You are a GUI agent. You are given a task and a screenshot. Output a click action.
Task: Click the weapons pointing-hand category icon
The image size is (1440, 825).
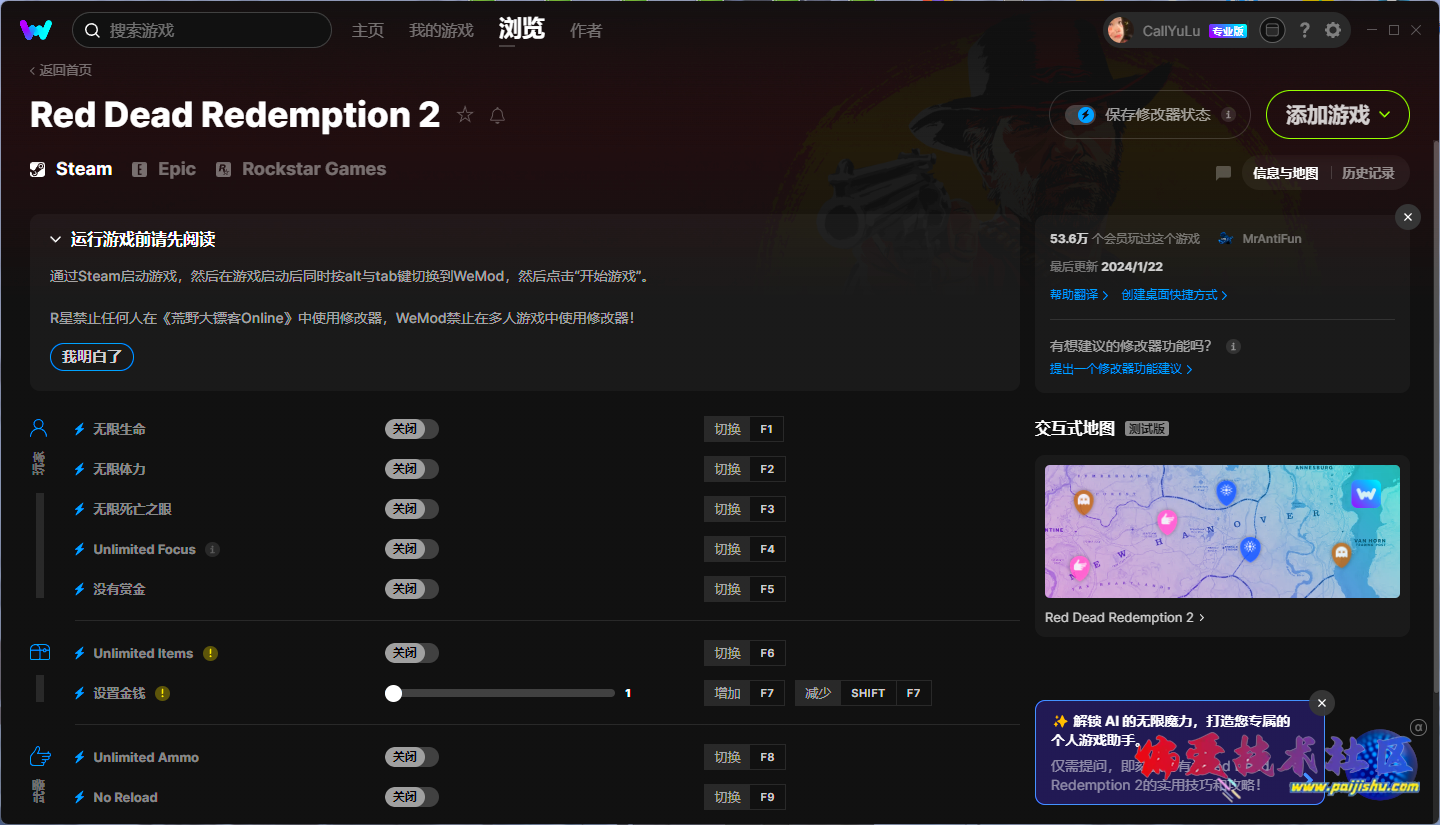tap(40, 756)
